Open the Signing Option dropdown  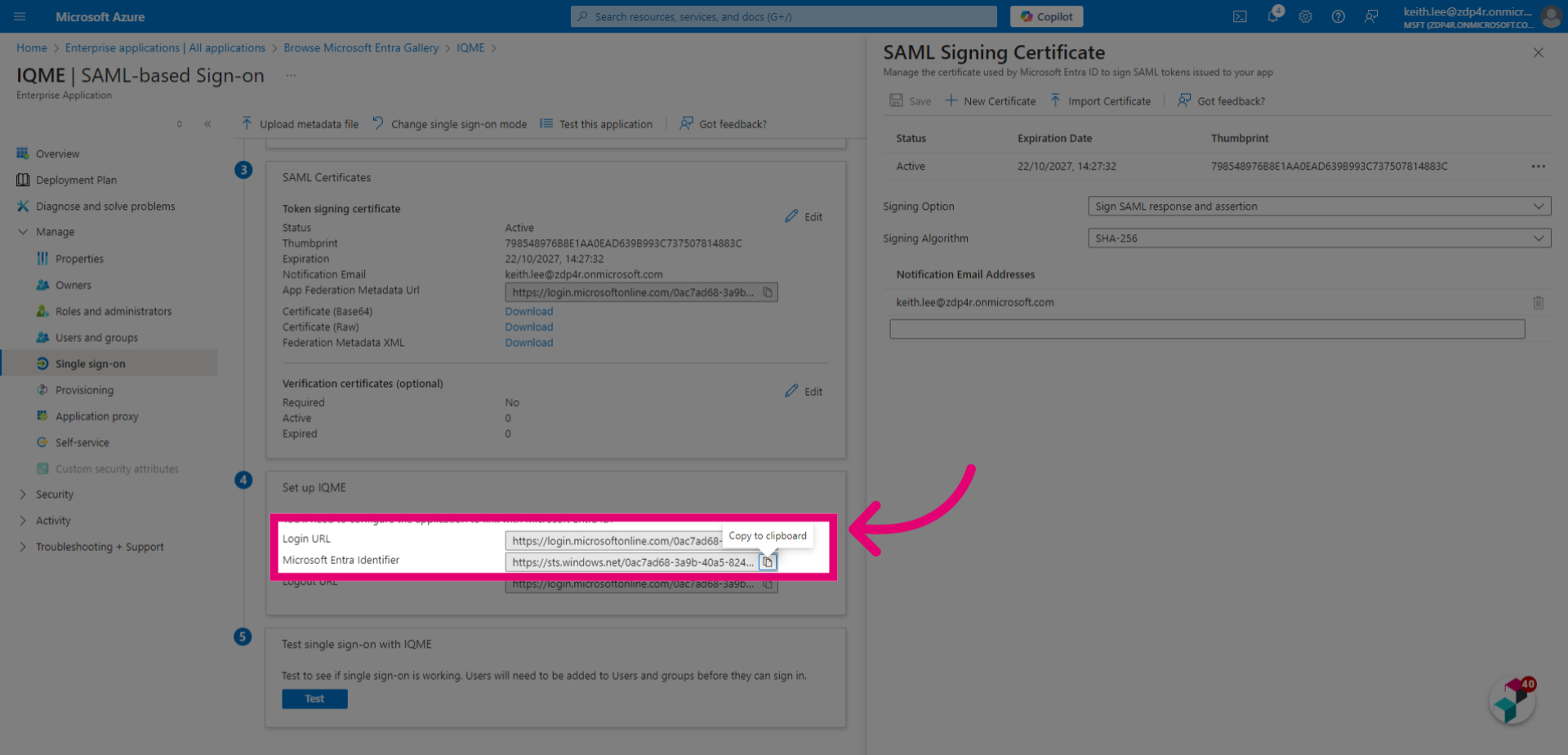1319,207
